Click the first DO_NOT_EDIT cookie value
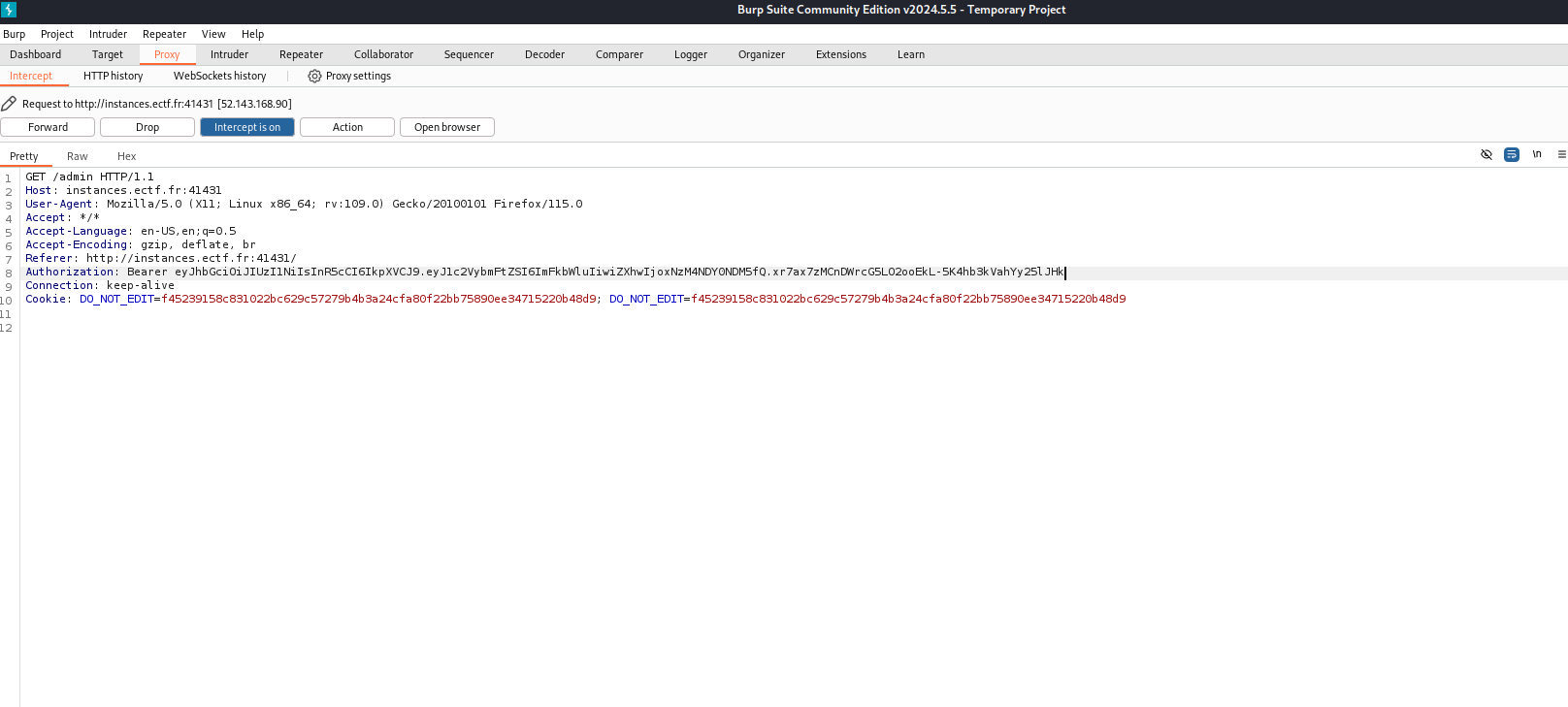This screenshot has height=707, width=1568. coord(379,299)
